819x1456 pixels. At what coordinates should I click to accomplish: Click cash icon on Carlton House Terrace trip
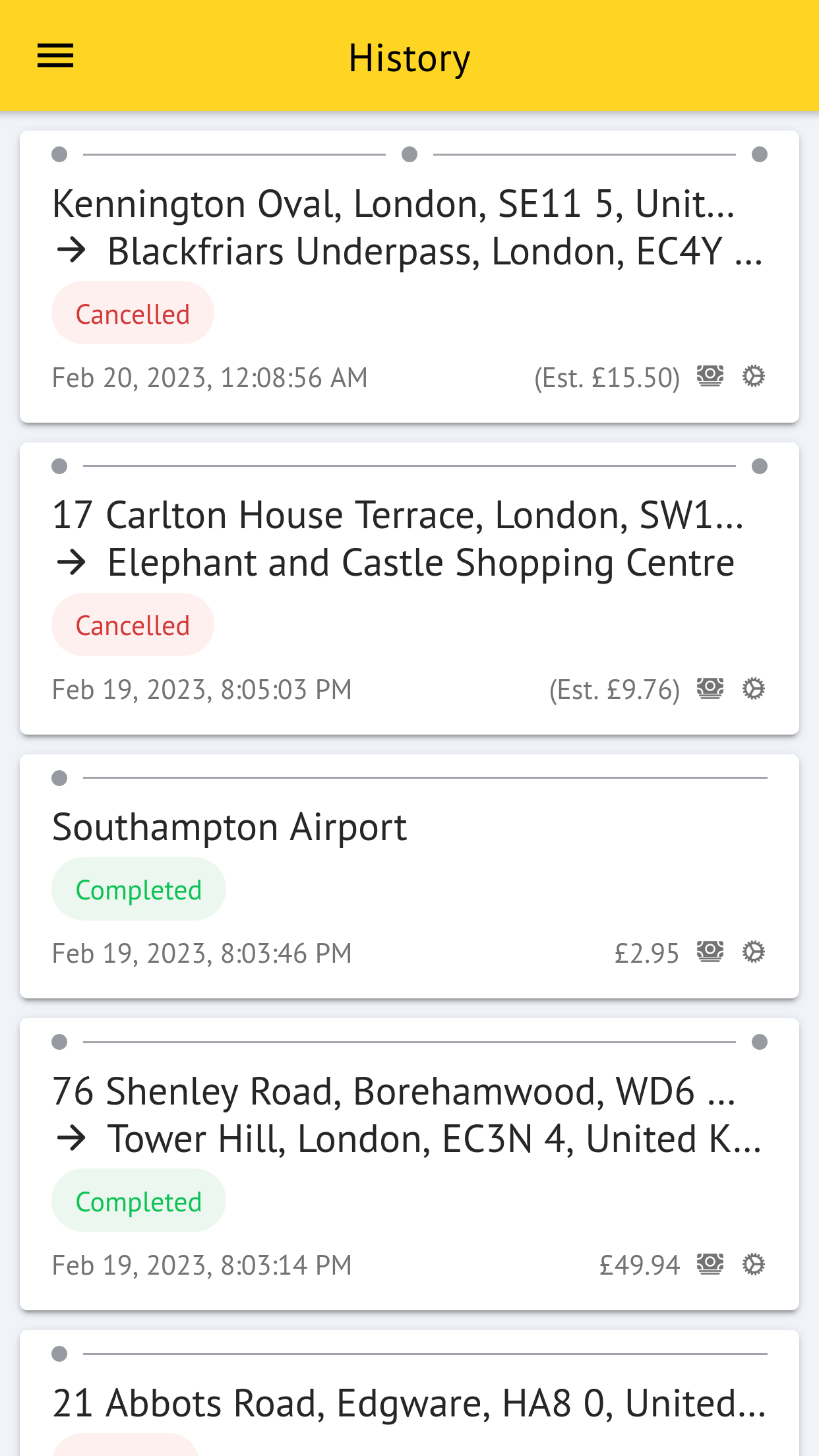pyautogui.click(x=710, y=688)
